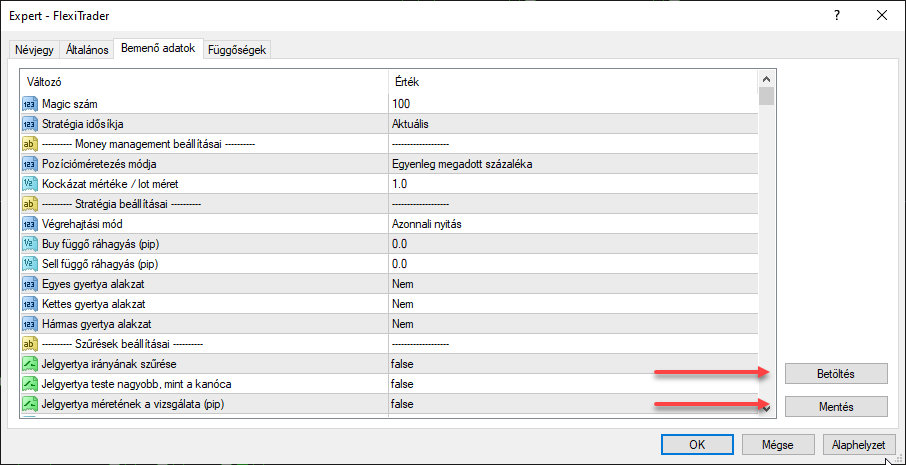This screenshot has height=465, width=906.
Task: Go to the Függőségek tab
Action: tap(237, 50)
